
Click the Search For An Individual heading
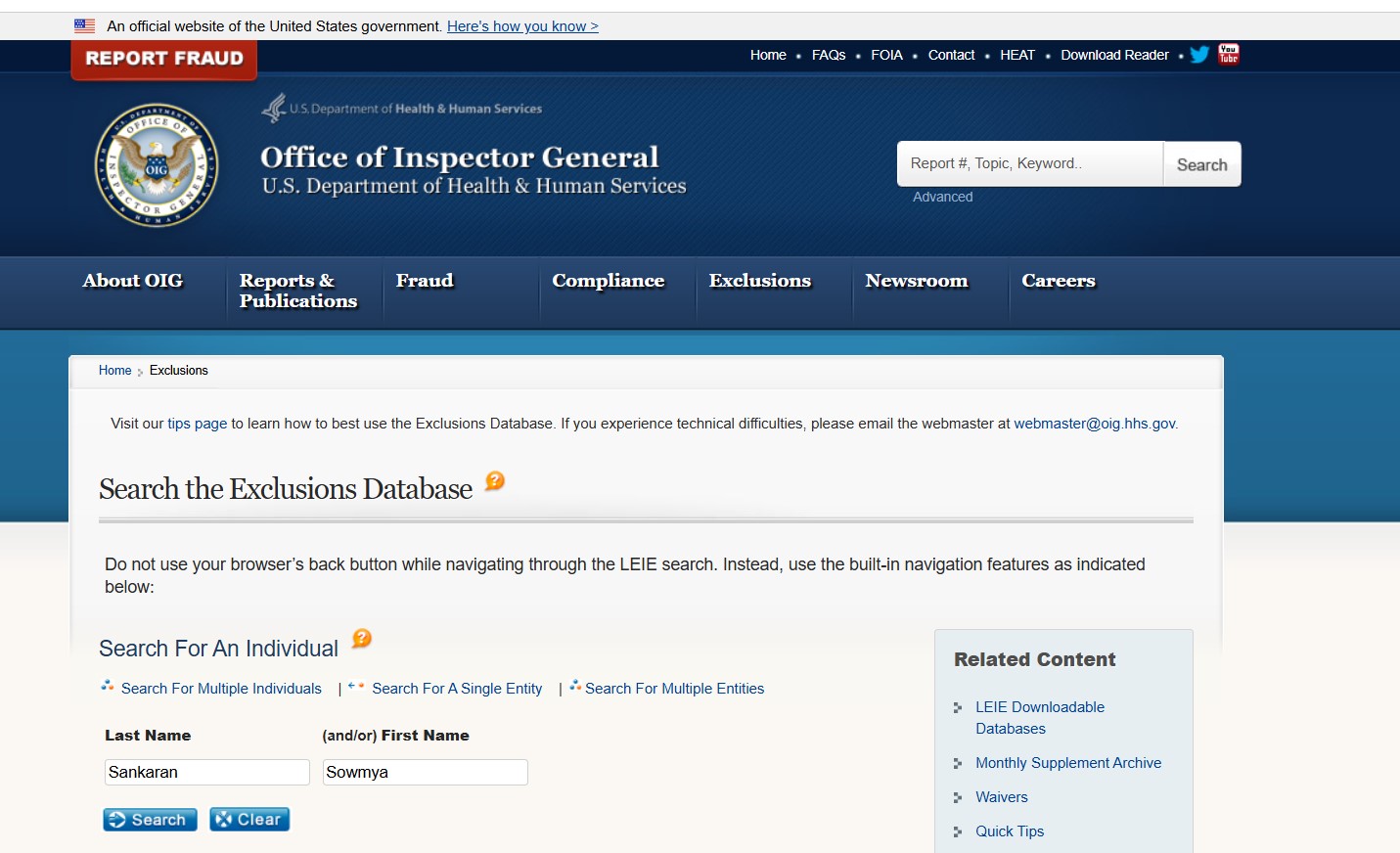pos(218,649)
